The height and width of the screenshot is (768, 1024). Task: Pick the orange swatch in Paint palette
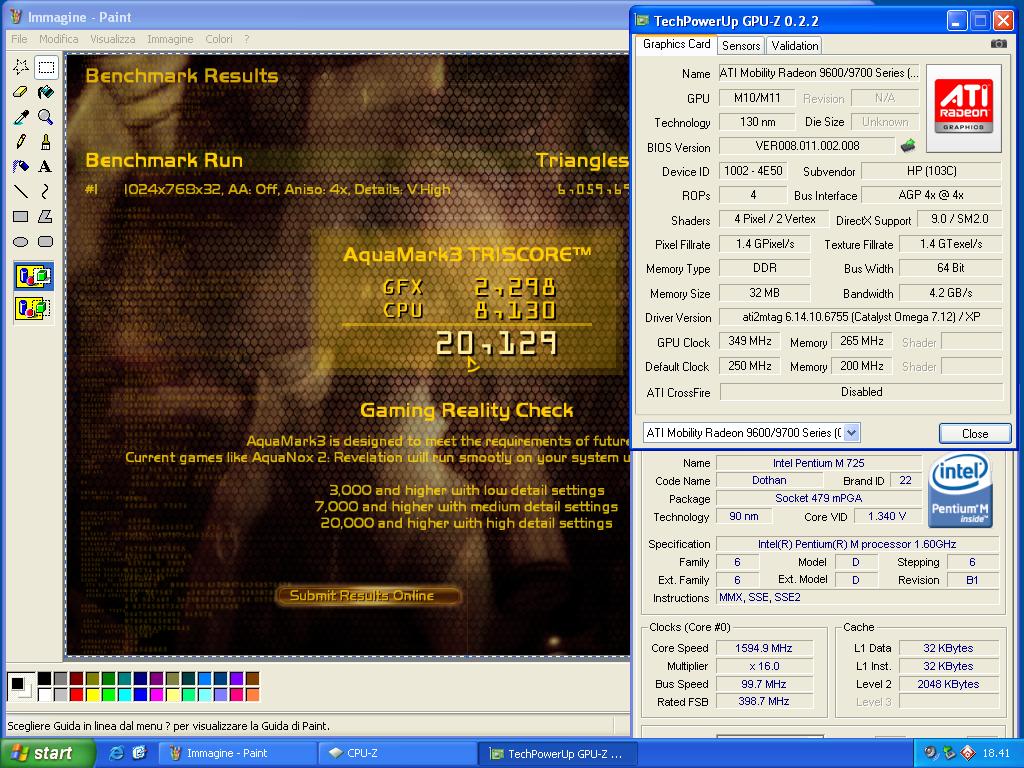pos(253,694)
